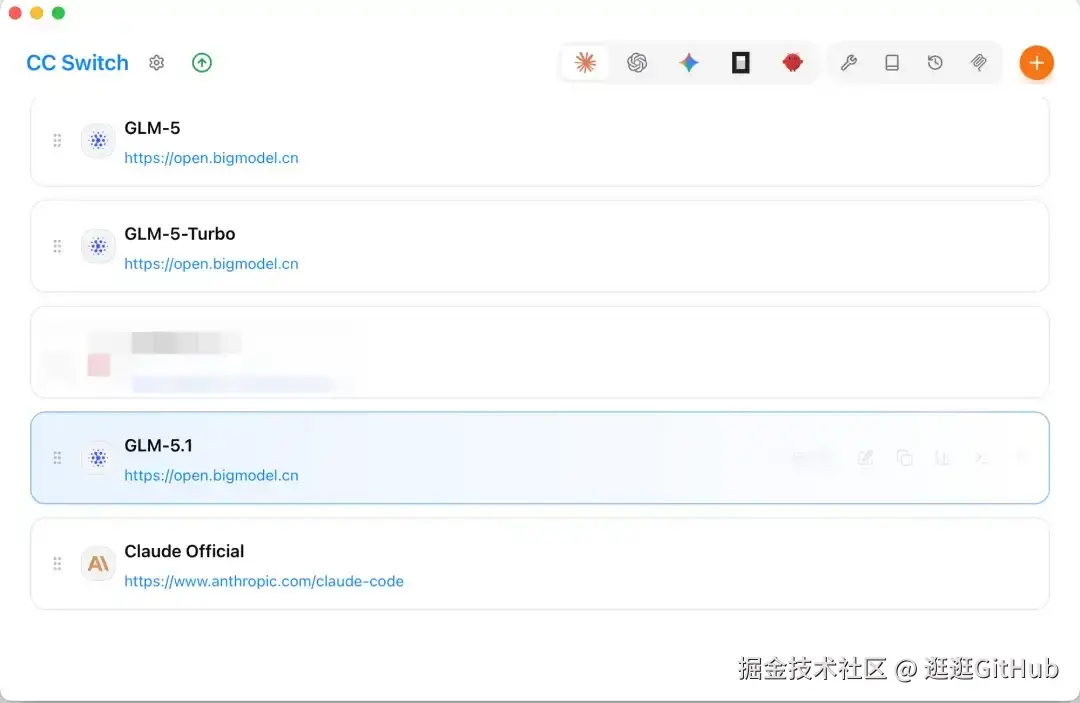
Task: Open the book prompts icon
Action: 892,63
